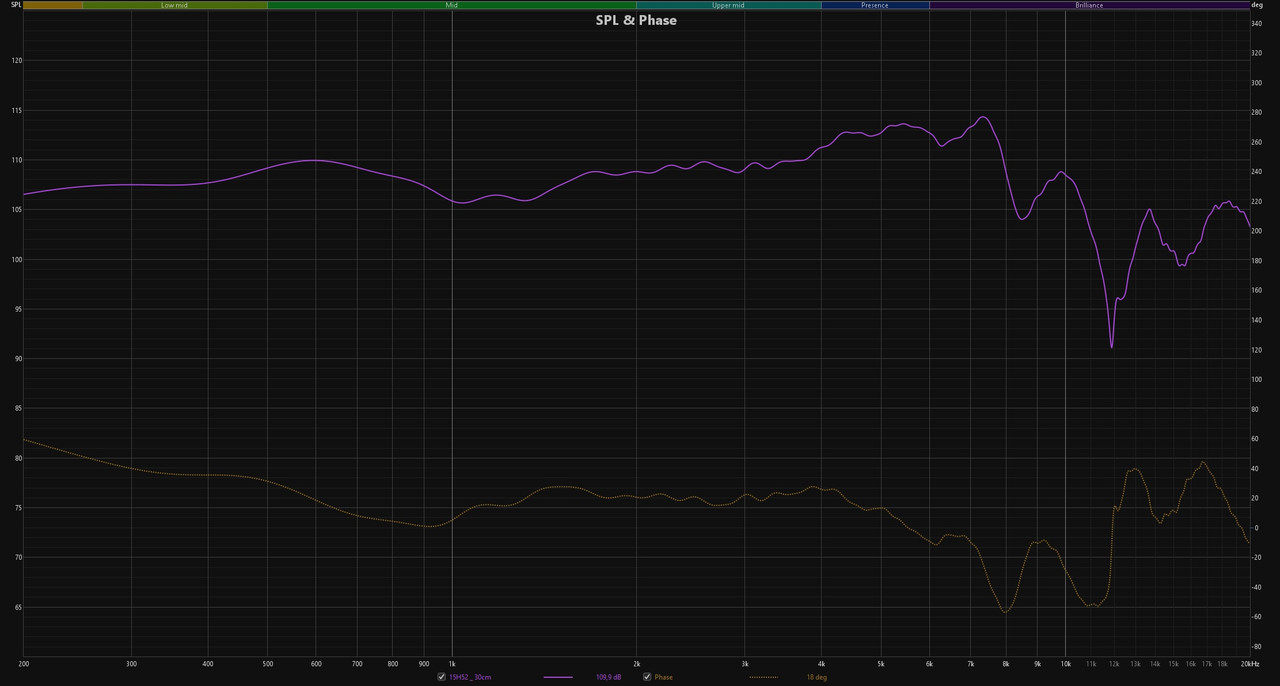1280x686 pixels.
Task: Click the orange bass band segment
Action: coord(53,5)
